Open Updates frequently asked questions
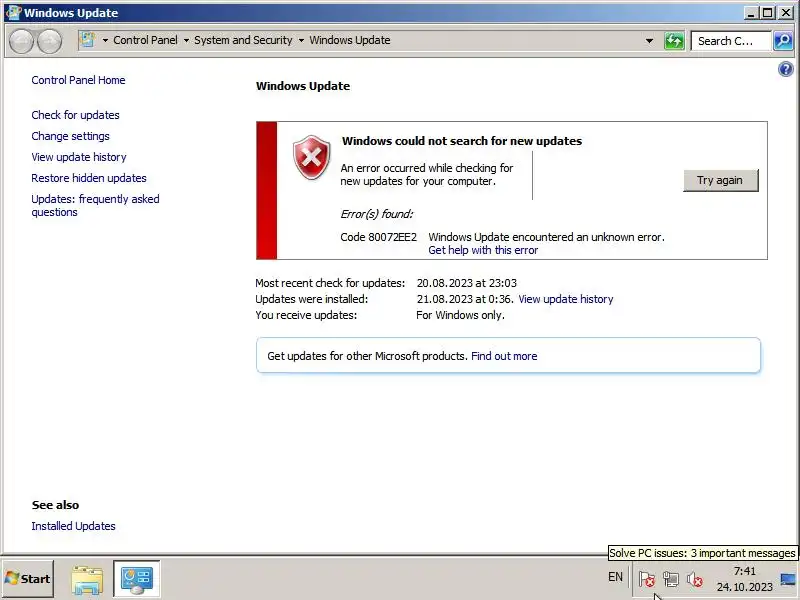 pyautogui.click(x=95, y=206)
